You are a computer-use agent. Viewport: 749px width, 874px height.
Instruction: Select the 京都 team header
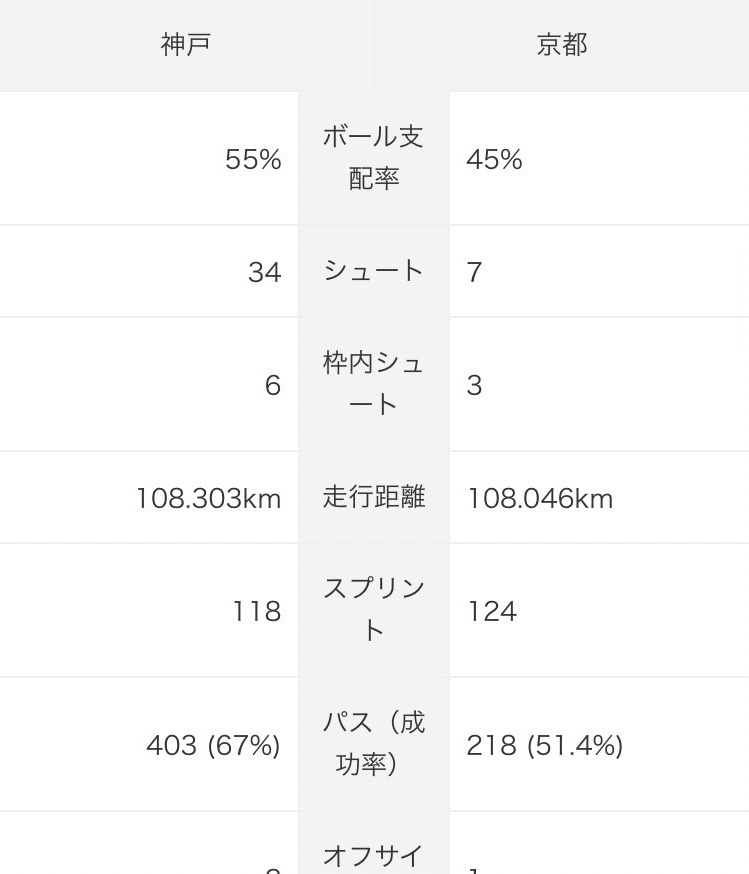pyautogui.click(x=561, y=45)
